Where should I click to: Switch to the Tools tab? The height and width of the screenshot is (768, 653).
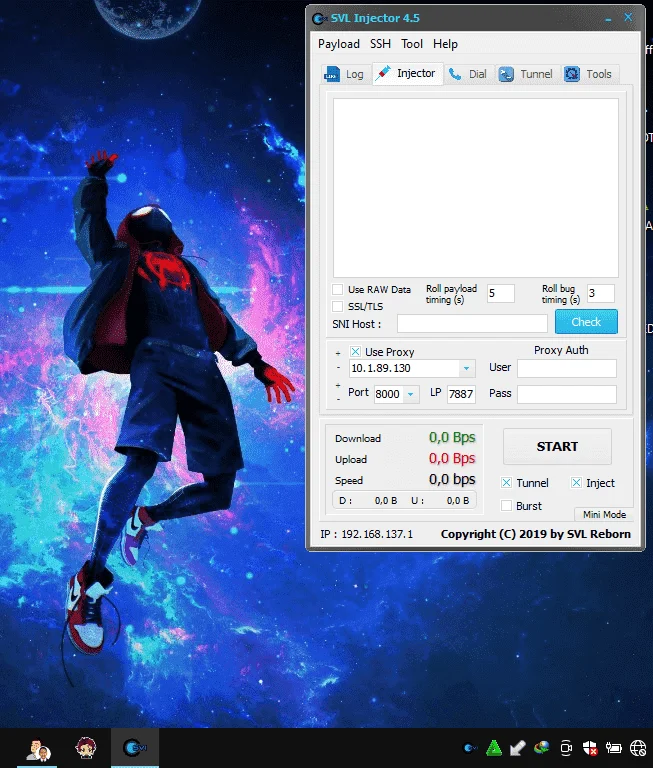[x=588, y=74]
